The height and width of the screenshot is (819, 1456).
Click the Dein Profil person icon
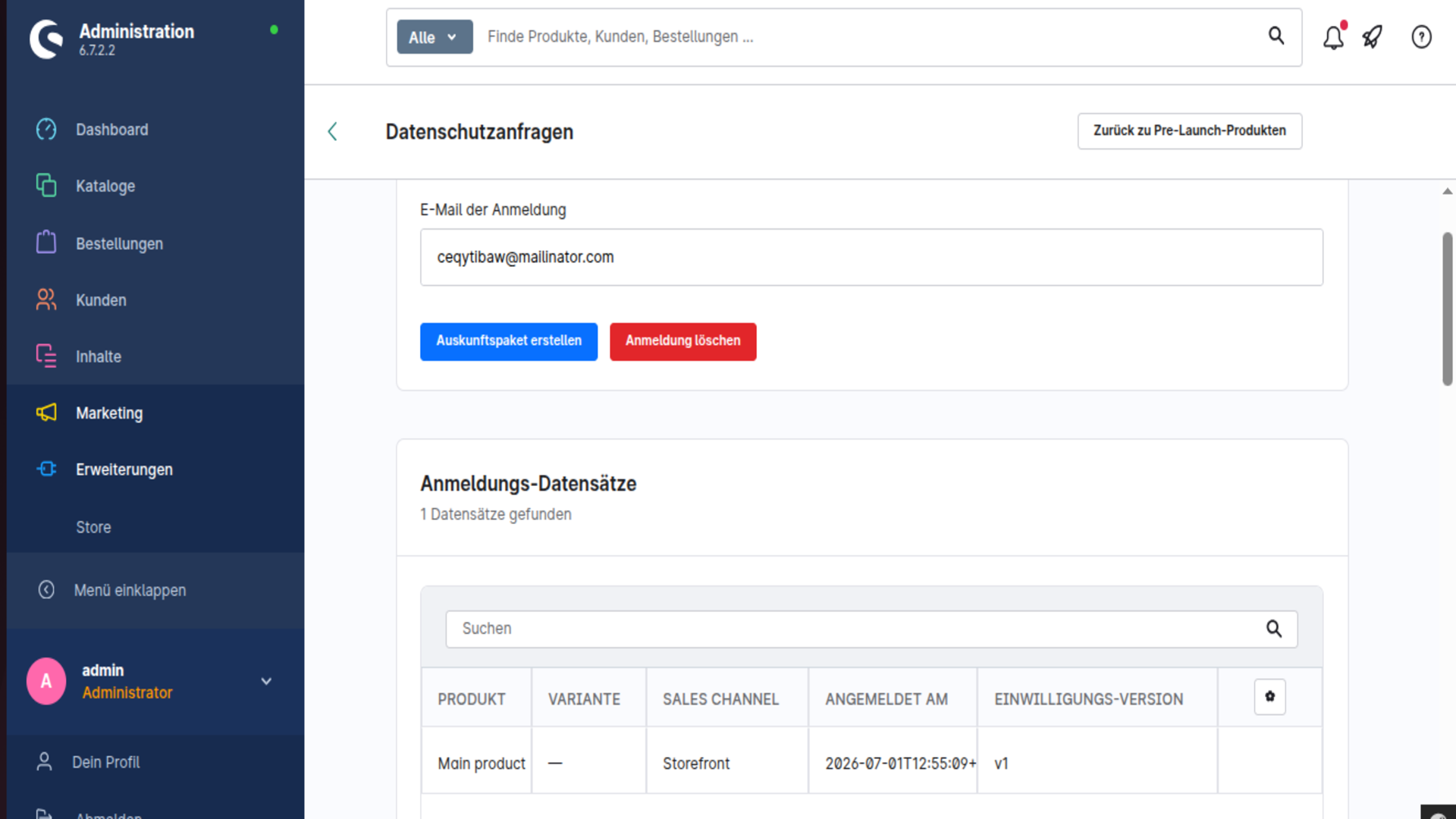[45, 761]
